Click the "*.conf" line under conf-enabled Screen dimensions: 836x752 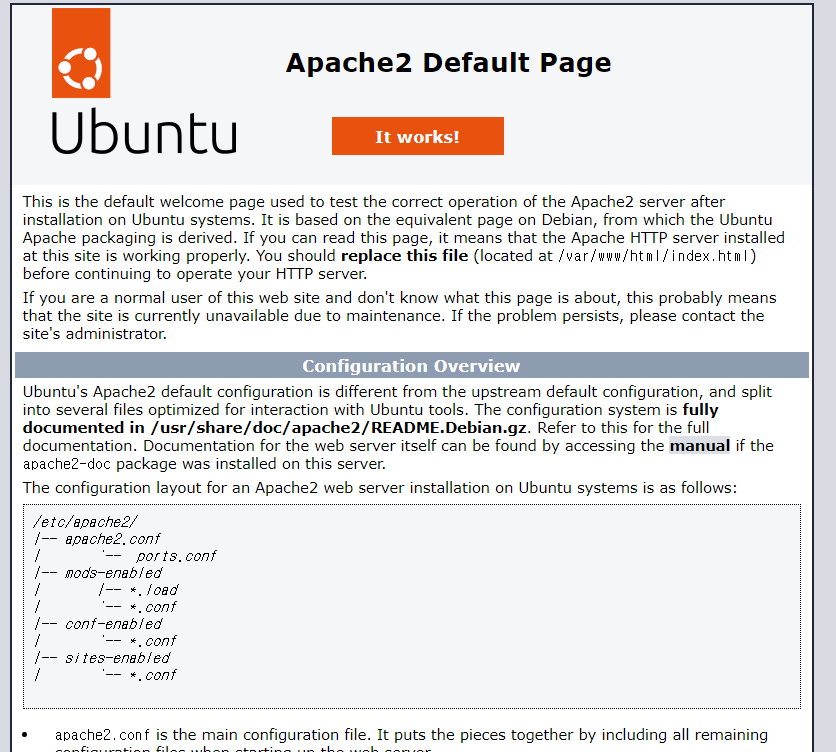[153, 641]
